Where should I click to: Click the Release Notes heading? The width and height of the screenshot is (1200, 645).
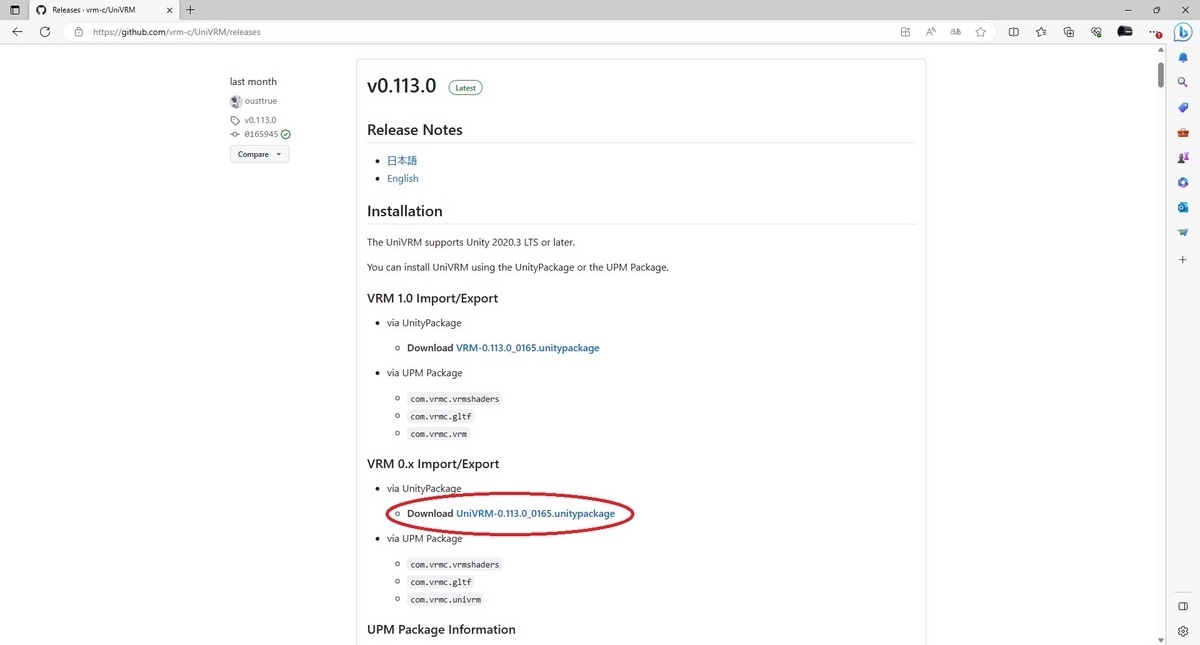point(415,130)
